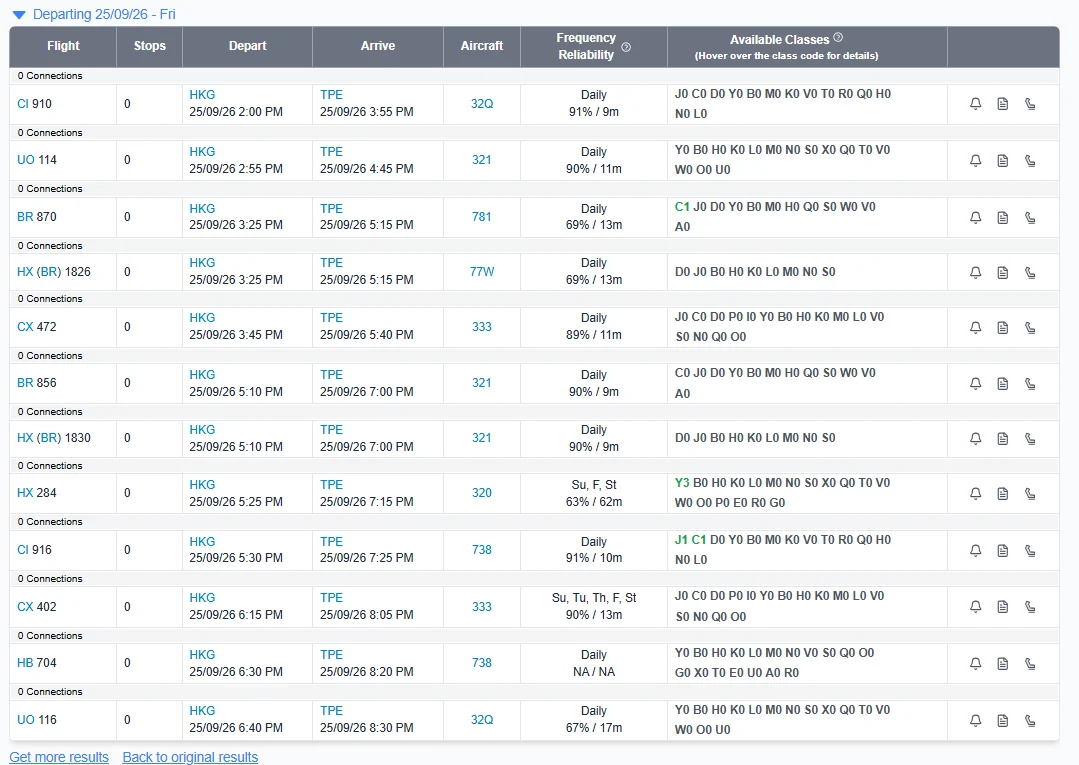This screenshot has height=765, width=1079.
Task: Click the Stops column header
Action: coord(149,46)
